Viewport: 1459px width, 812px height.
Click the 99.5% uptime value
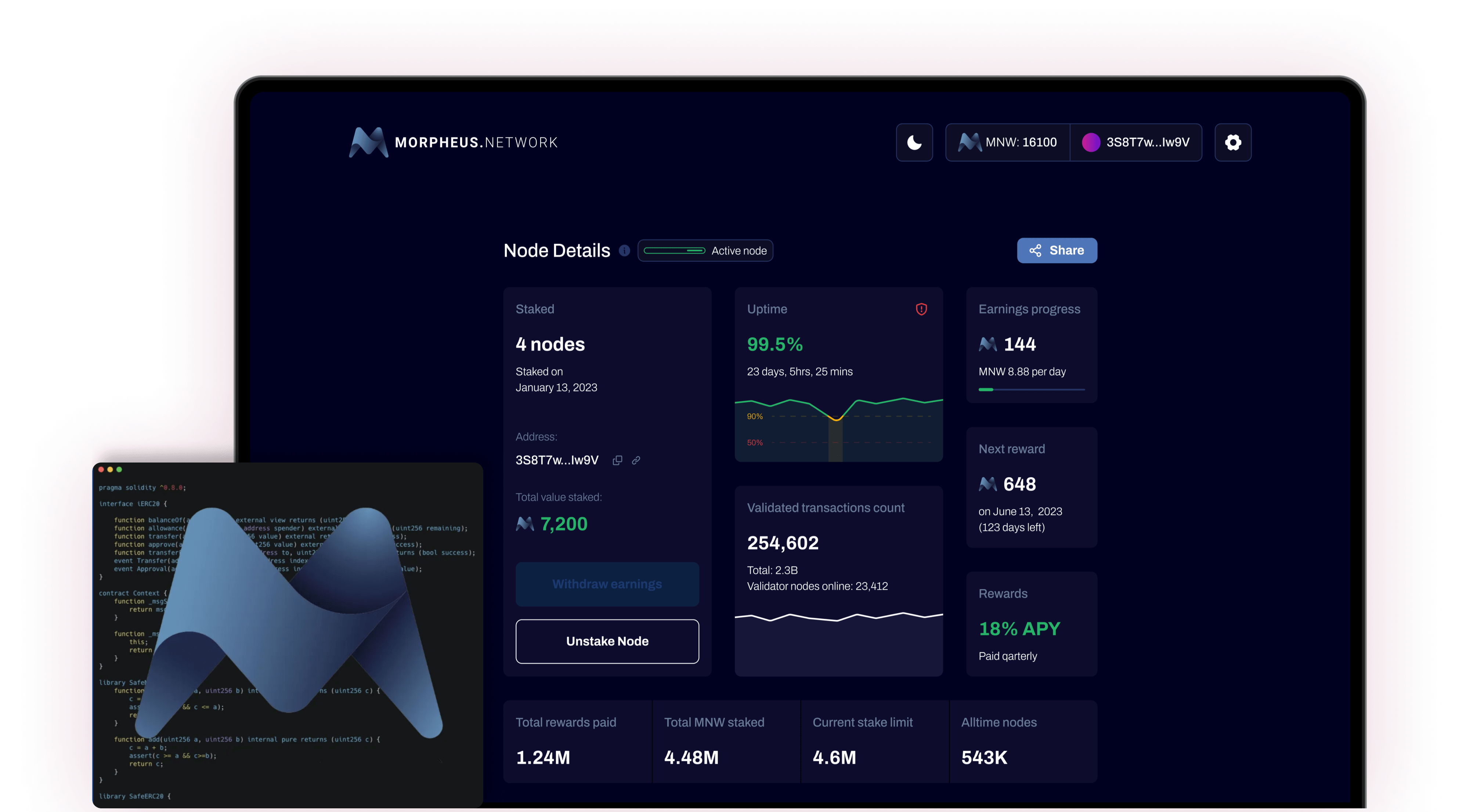(775, 344)
